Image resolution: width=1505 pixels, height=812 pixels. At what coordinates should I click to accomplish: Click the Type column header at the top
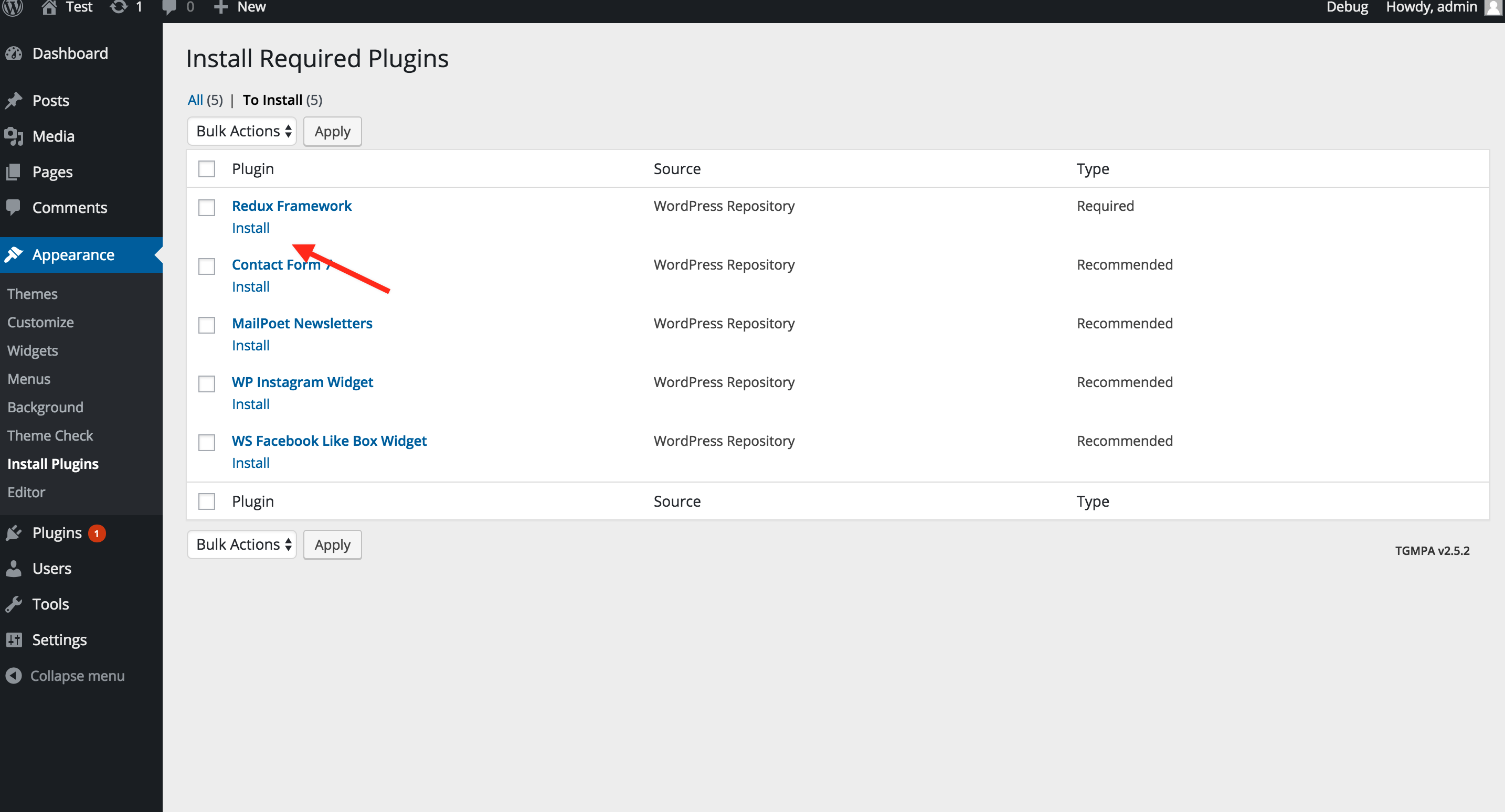[1093, 169]
